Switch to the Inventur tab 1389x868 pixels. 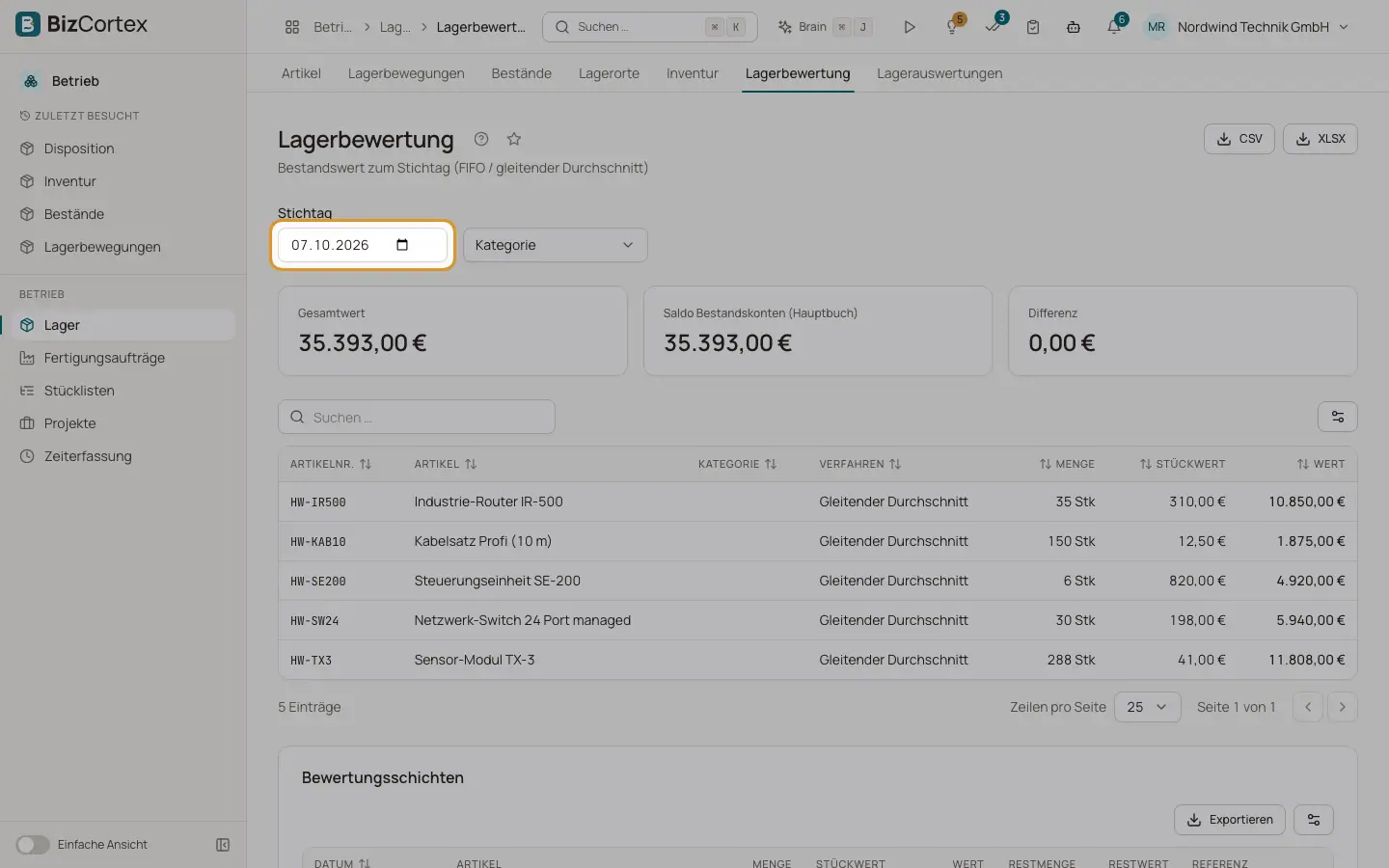tap(693, 73)
